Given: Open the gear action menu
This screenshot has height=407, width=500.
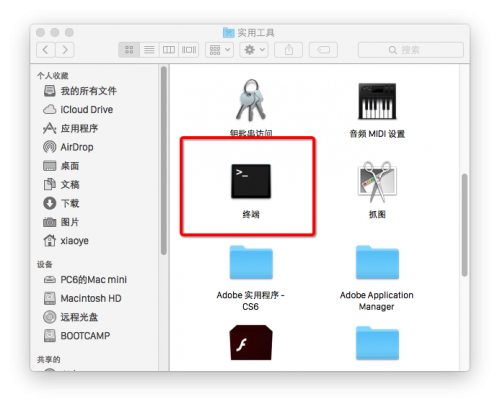Looking at the screenshot, I should [x=254, y=50].
